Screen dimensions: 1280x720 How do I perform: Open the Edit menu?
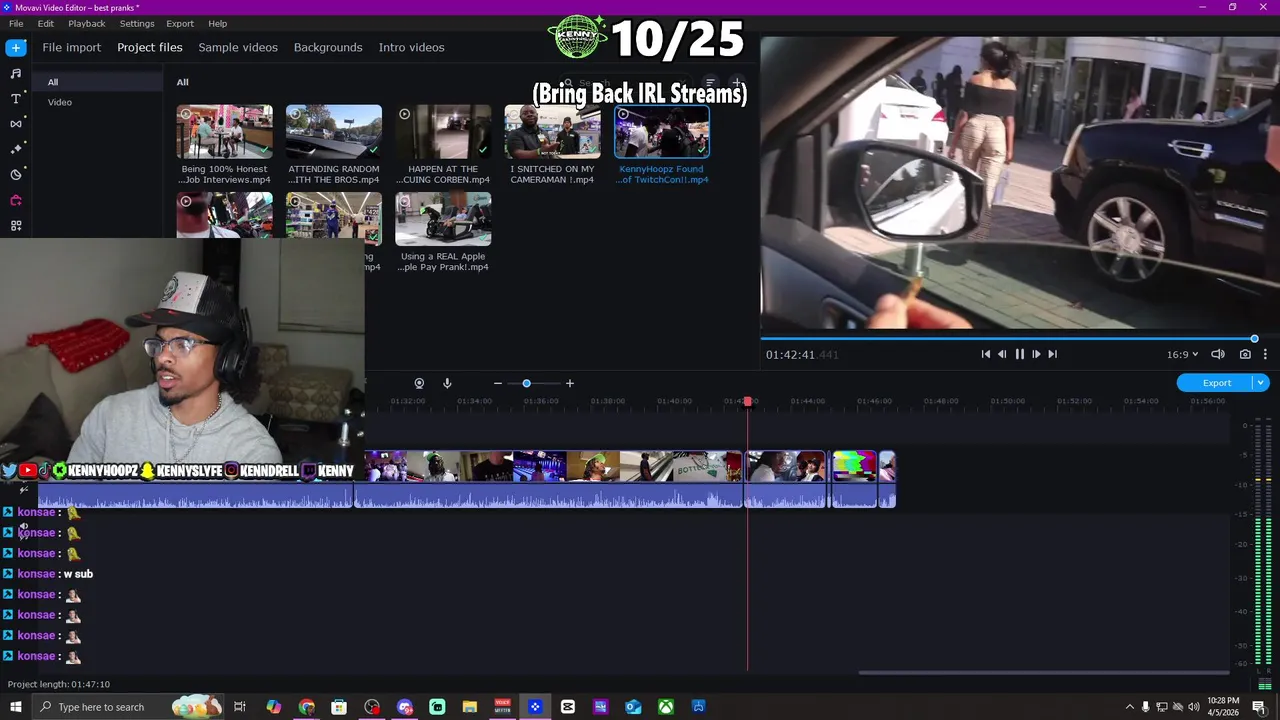(x=46, y=23)
